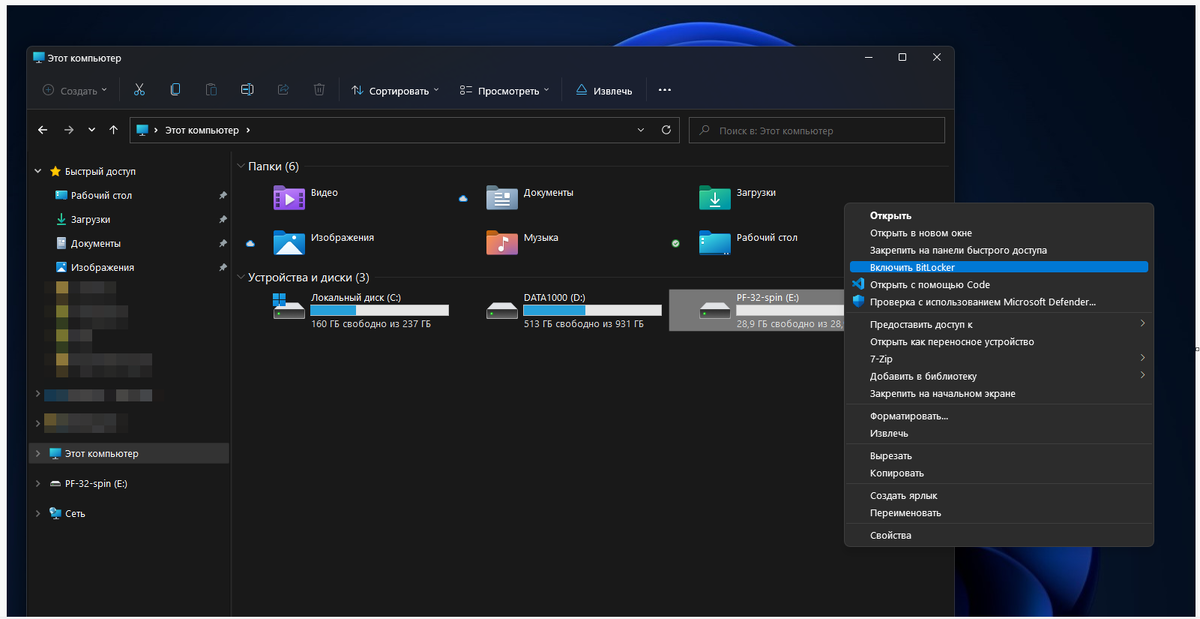Collapse the Папки (6) group
The height and width of the screenshot is (619, 1200).
[240, 166]
